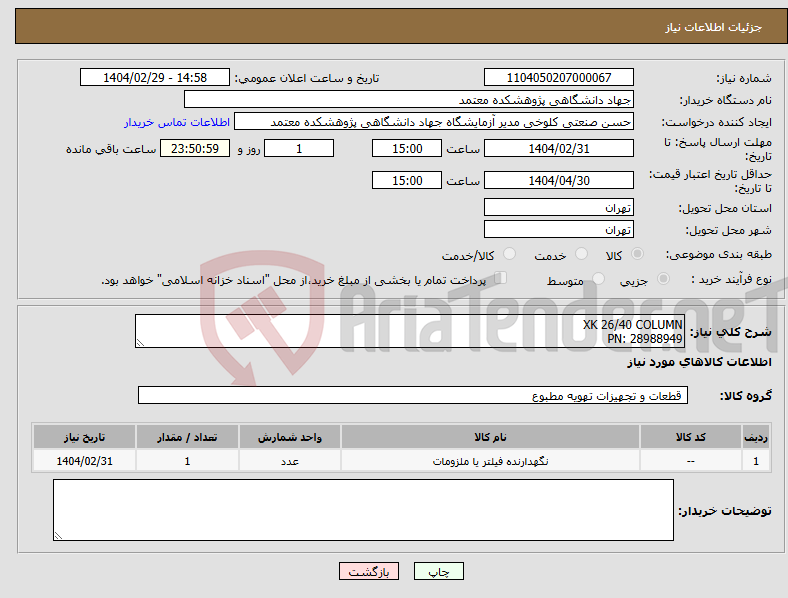Click the تعداد / مقدار column header
This screenshot has height=598, width=788.
[x=187, y=437]
